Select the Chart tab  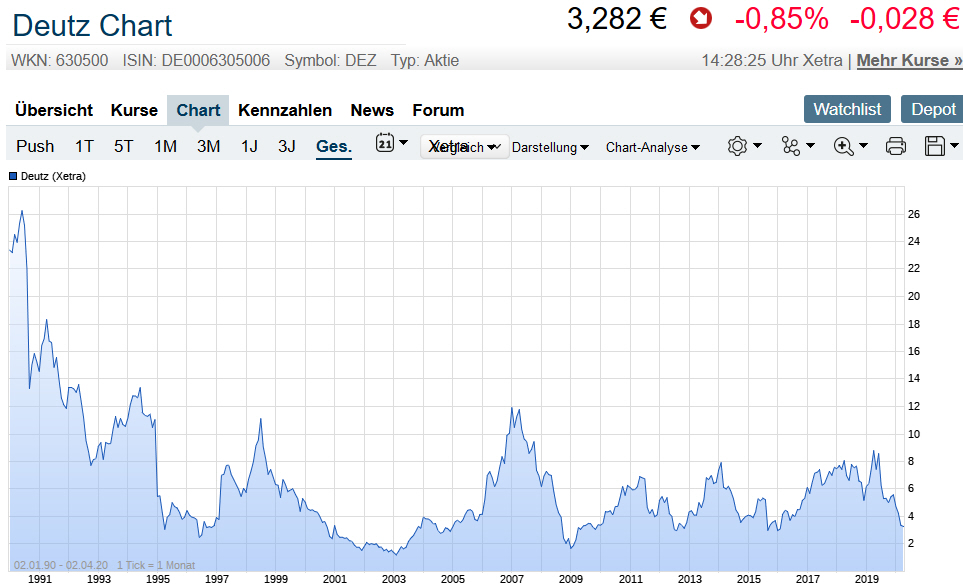(x=198, y=110)
